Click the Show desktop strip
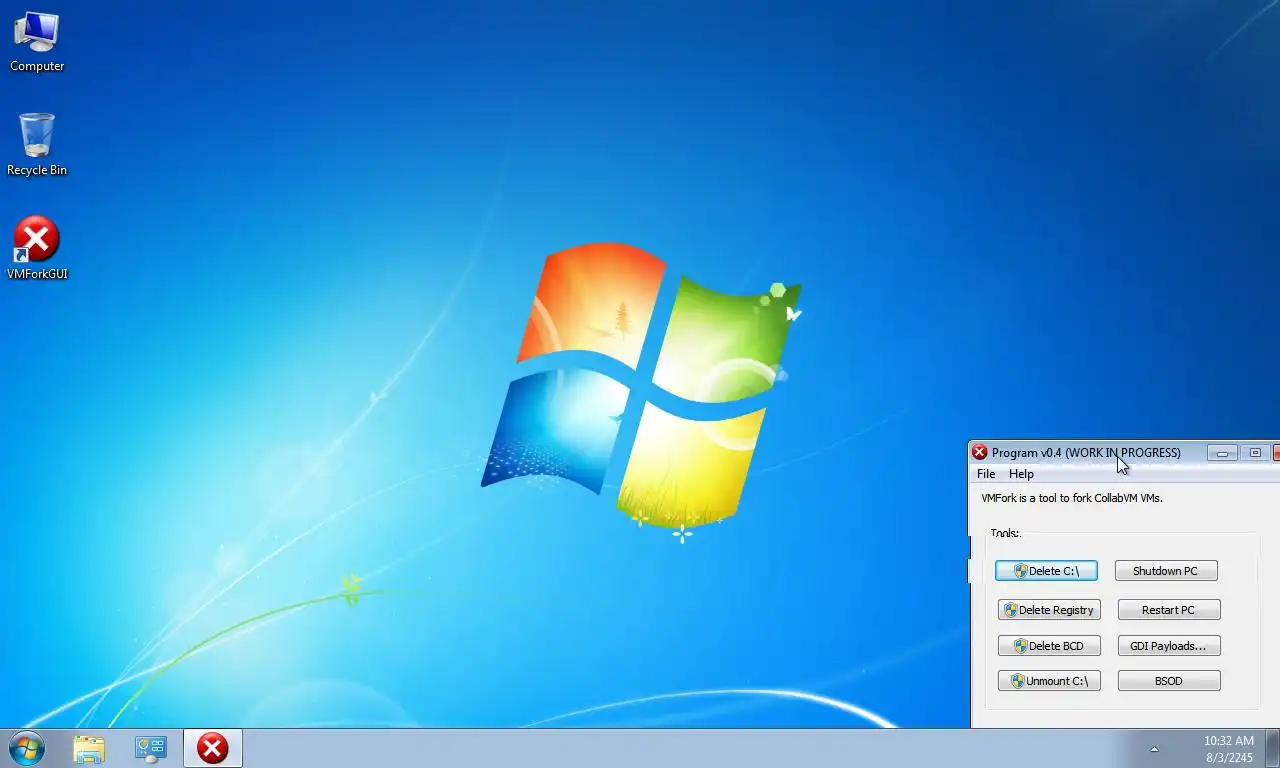1280x768 pixels. click(x=1272, y=749)
